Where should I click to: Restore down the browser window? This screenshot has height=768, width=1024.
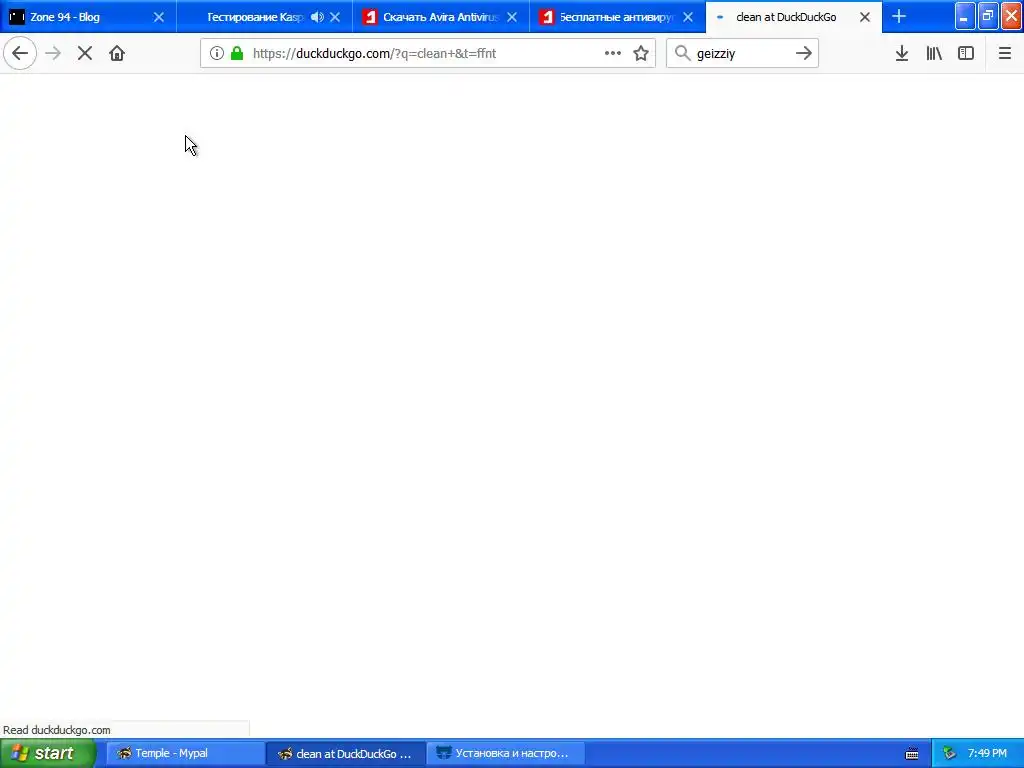(987, 16)
